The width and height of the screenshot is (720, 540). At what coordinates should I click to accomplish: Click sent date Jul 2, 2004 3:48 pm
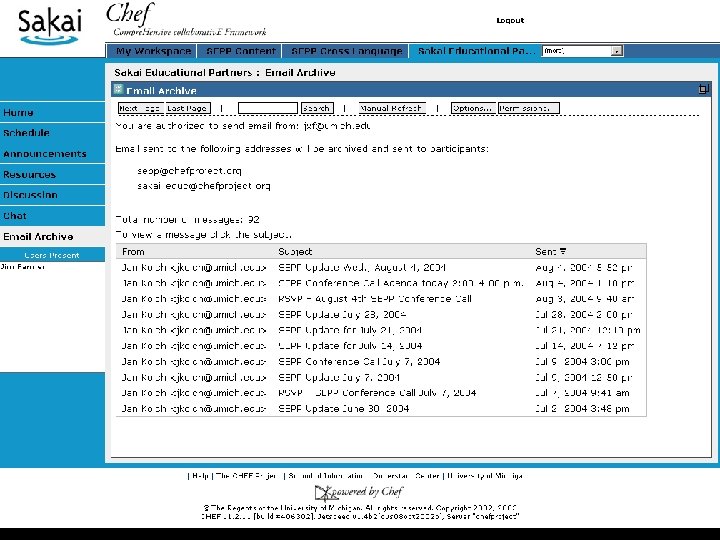point(582,409)
